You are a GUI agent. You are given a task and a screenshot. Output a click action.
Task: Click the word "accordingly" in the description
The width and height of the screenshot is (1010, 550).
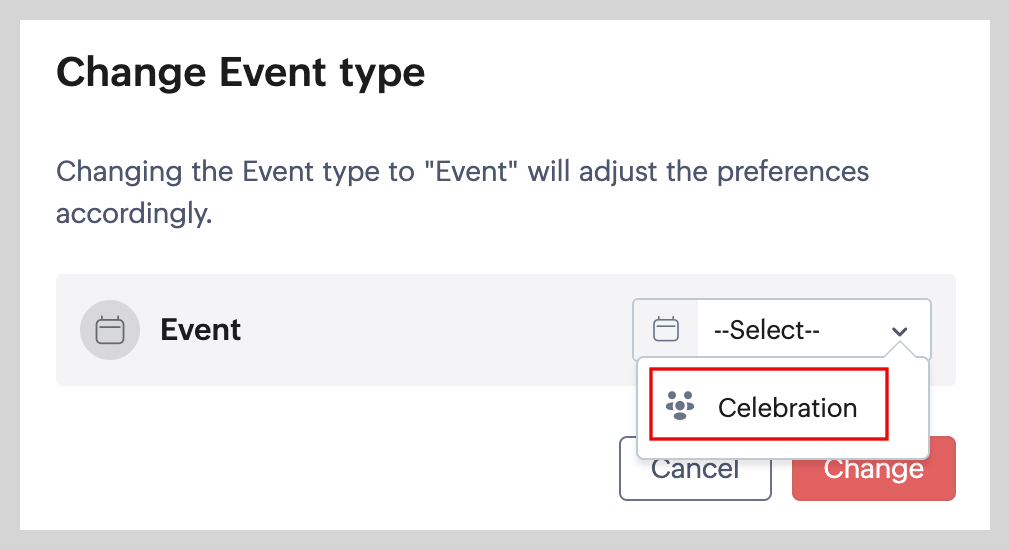(132, 214)
